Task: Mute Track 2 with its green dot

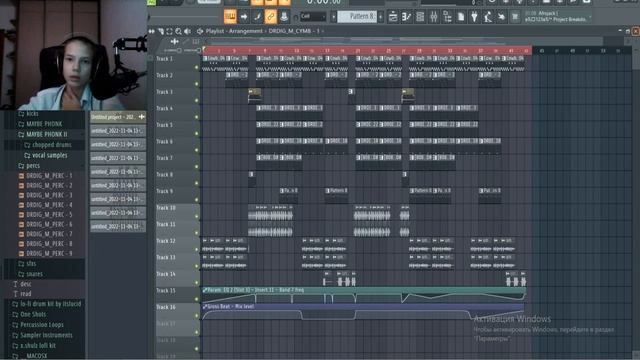Action: click(x=197, y=84)
